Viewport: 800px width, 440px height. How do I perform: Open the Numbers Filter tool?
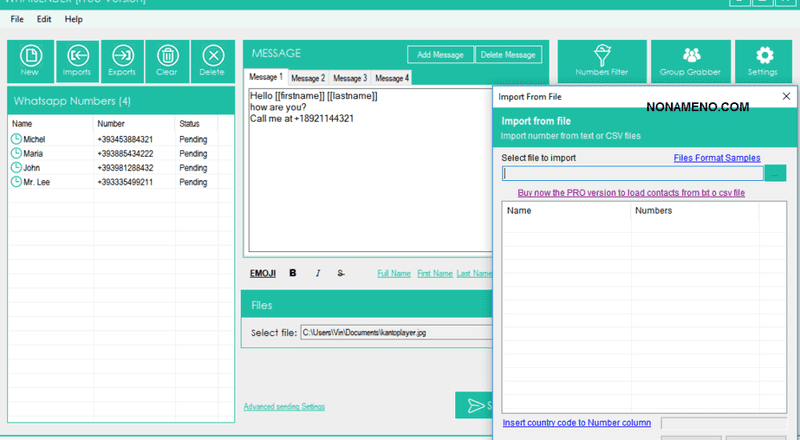click(x=600, y=61)
